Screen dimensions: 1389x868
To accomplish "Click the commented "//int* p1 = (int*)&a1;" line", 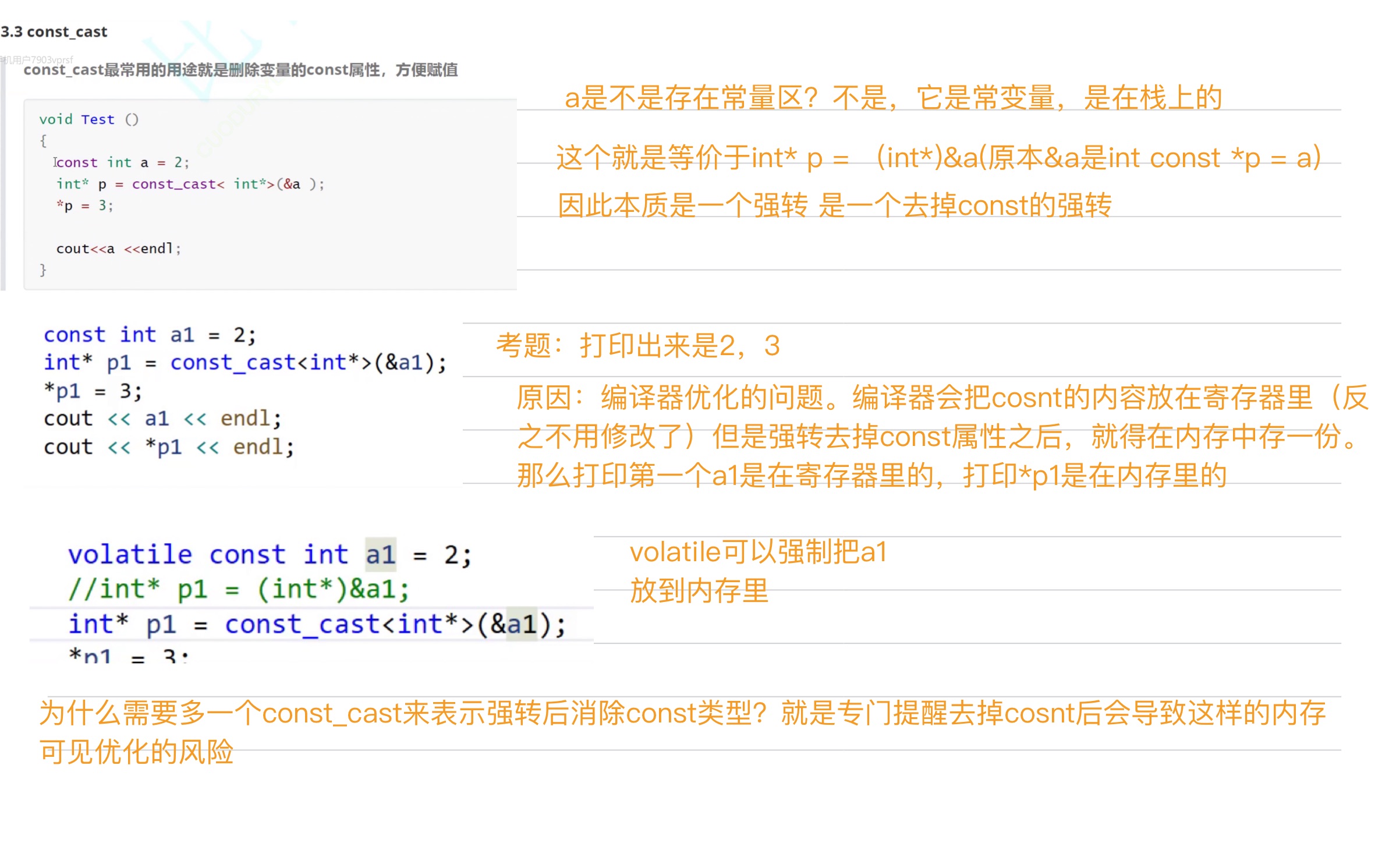I will (x=239, y=589).
